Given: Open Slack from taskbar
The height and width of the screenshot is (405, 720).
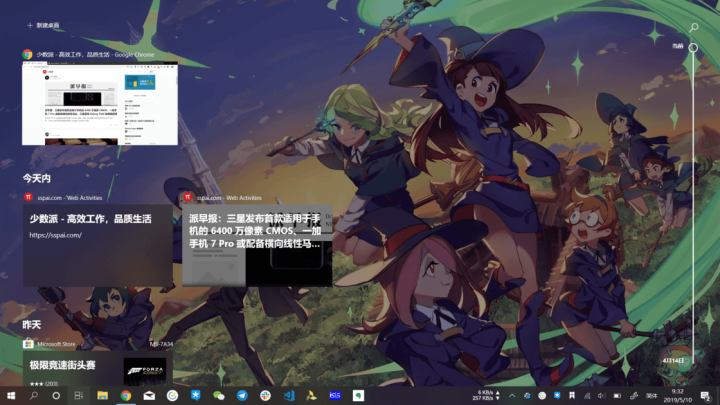Looking at the screenshot, I should pyautogui.click(x=265, y=395).
